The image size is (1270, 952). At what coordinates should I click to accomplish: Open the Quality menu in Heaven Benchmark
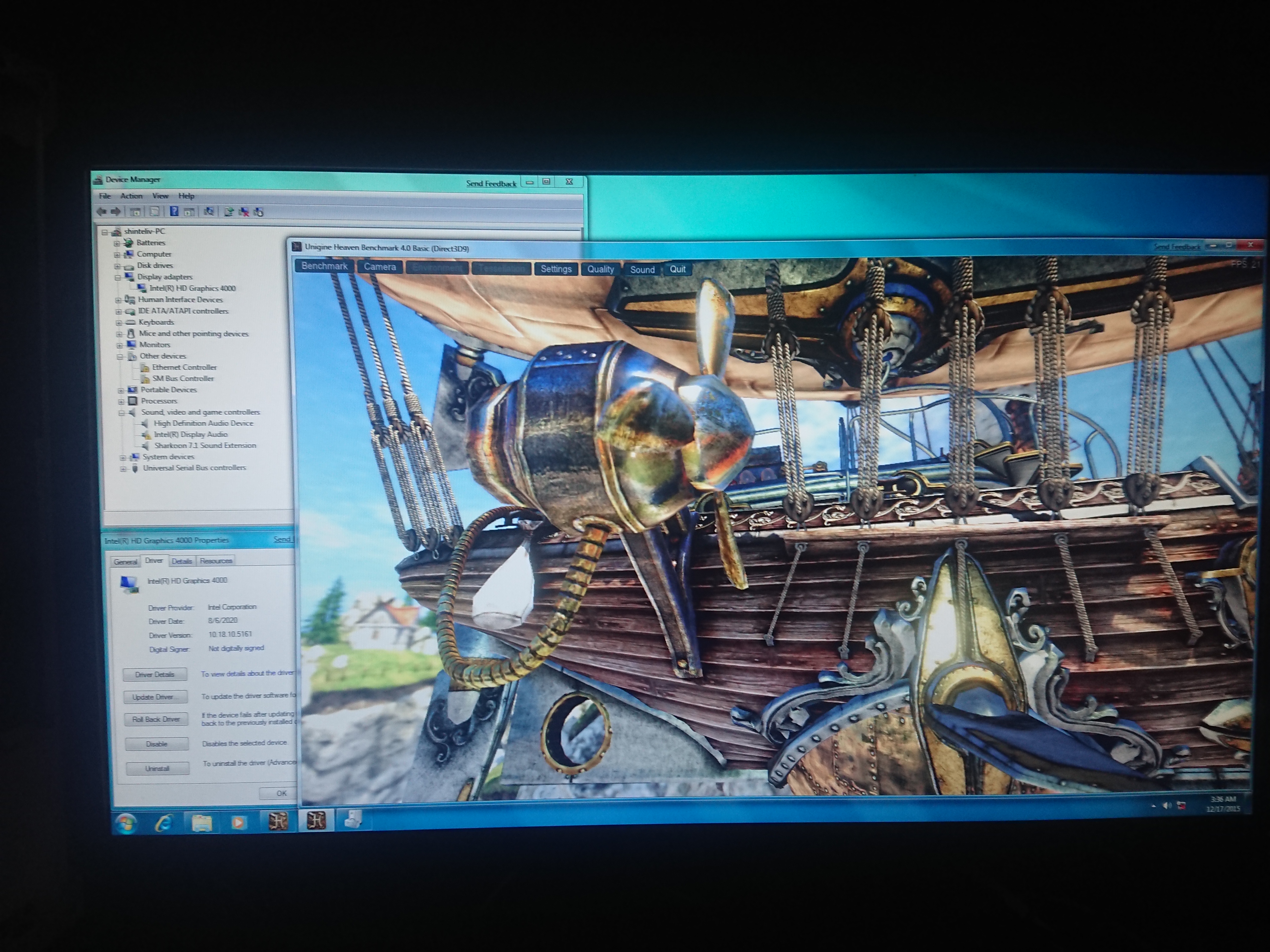pyautogui.click(x=600, y=269)
